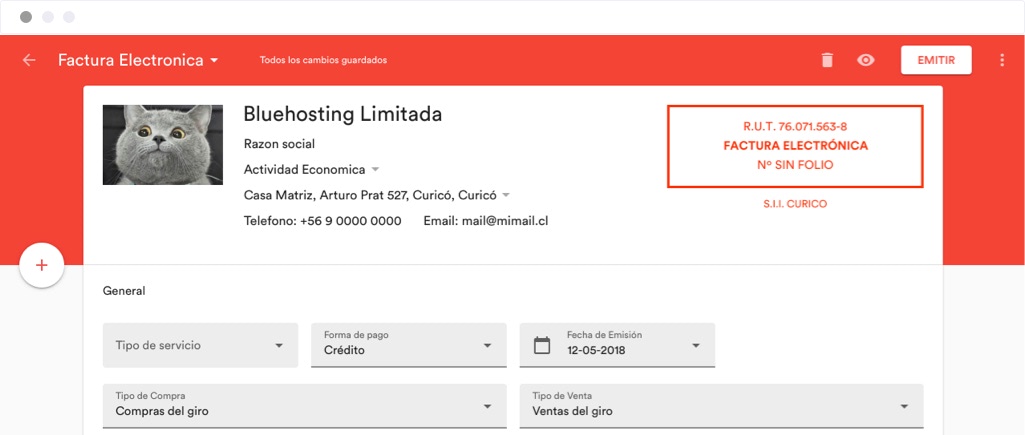Click the General section heading
1025x435 pixels.
click(x=124, y=291)
